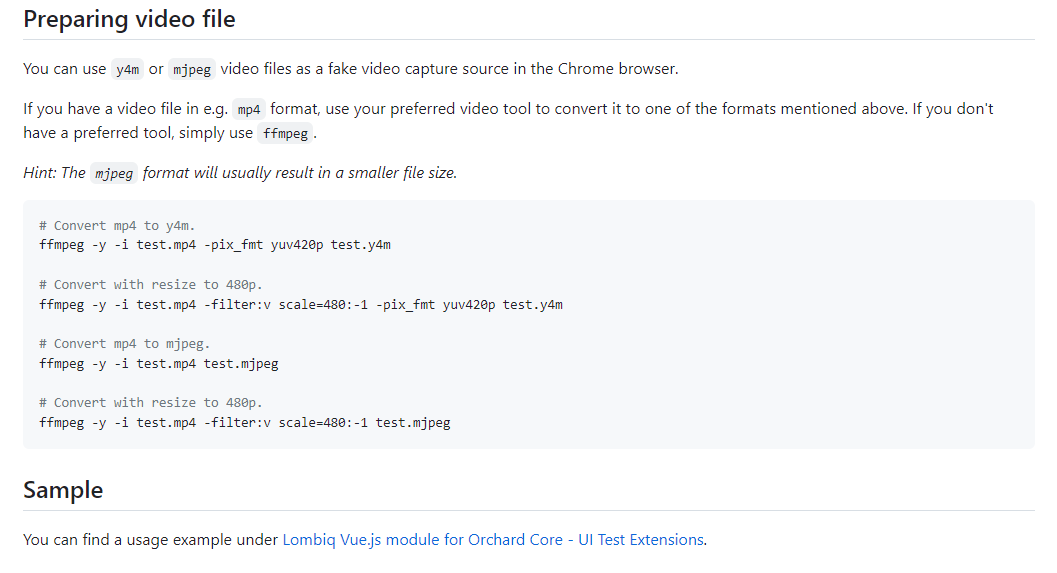The height and width of the screenshot is (573, 1057).
Task: Click the command ending 'scale=480:-1 test.mjpeg'
Action: [245, 423]
